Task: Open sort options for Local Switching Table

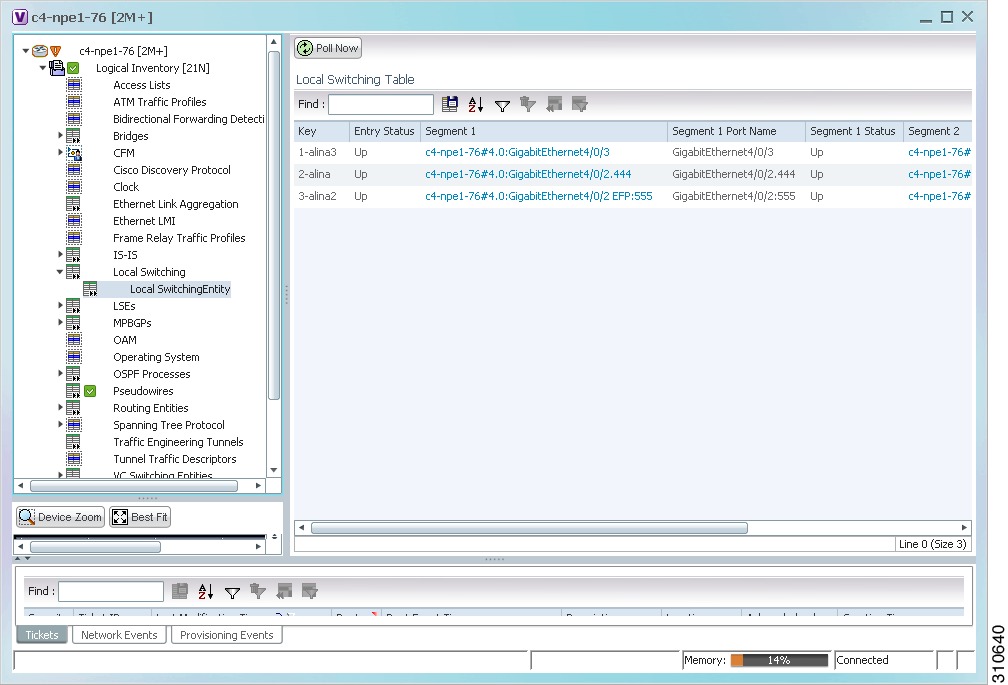Action: coord(476,104)
